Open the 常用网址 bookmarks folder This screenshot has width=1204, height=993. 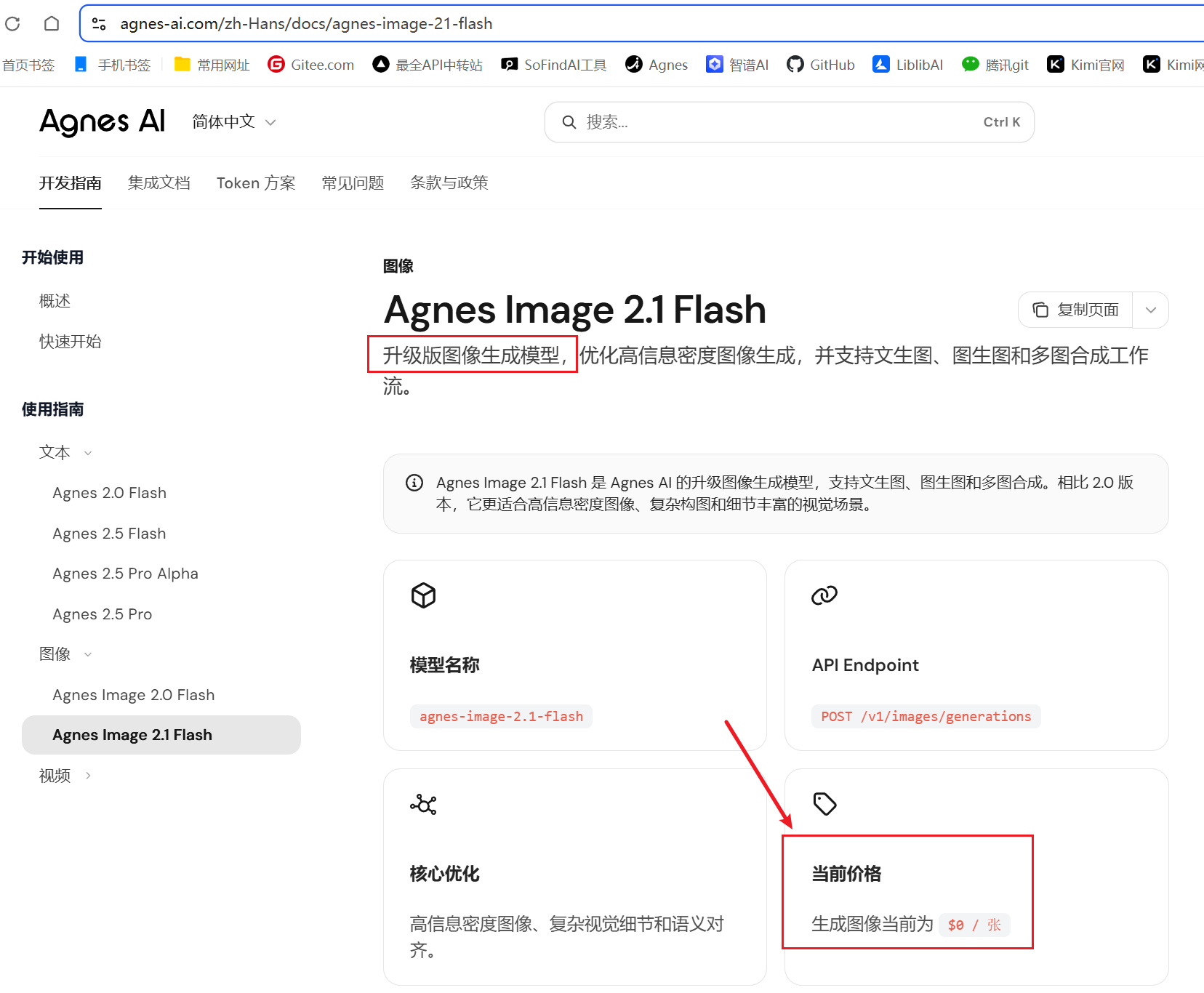pos(212,65)
